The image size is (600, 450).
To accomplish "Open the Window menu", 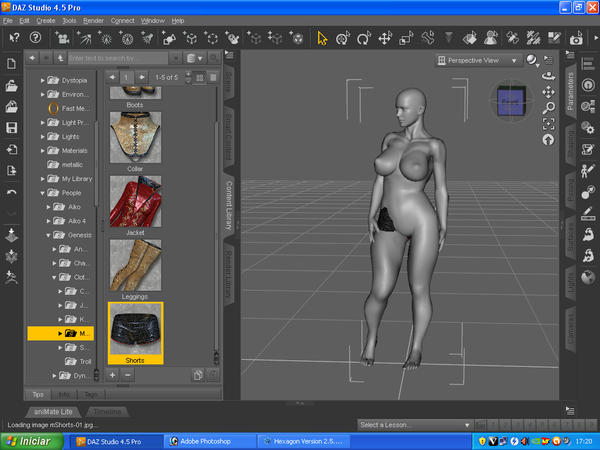I will pyautogui.click(x=152, y=21).
